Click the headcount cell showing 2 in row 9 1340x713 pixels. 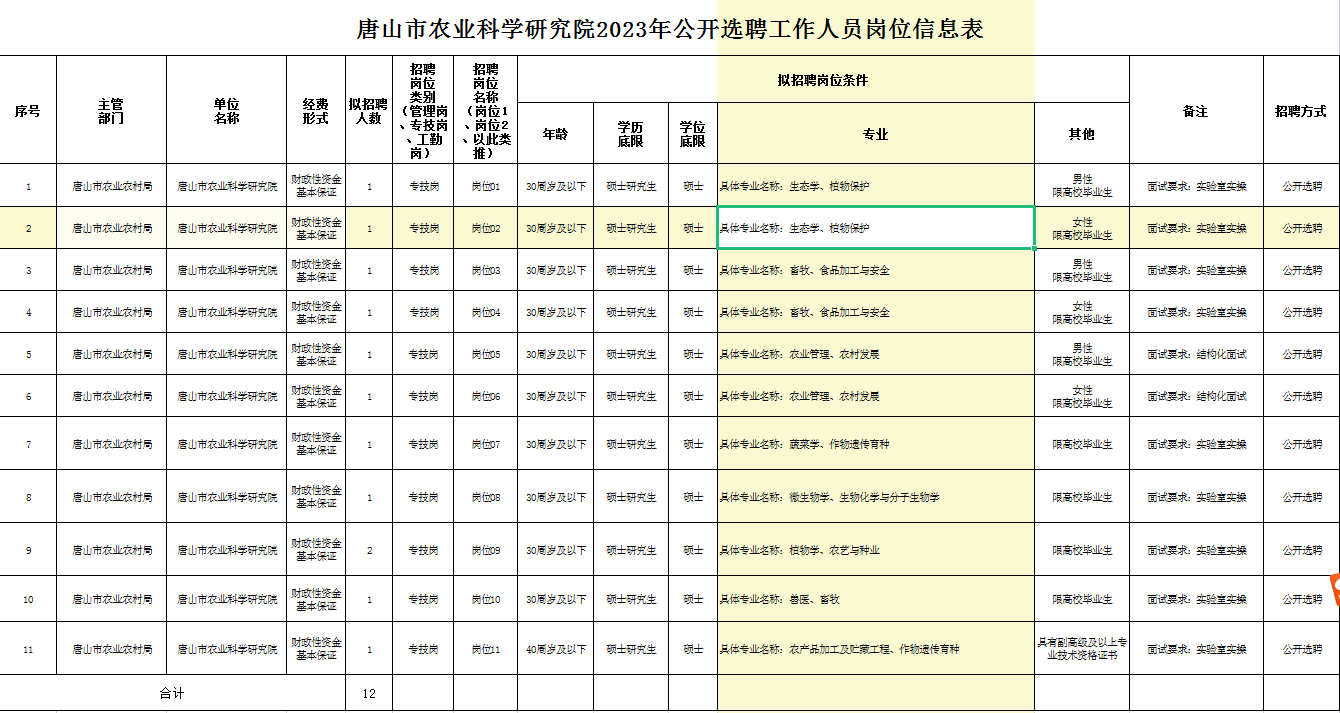point(369,550)
